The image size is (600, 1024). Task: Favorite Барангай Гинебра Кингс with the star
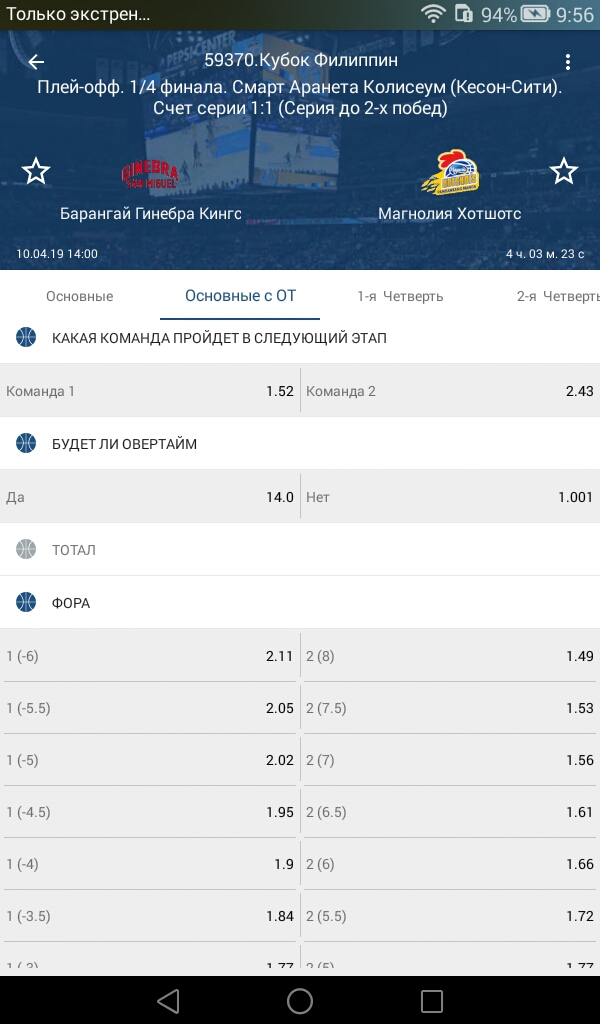click(36, 171)
